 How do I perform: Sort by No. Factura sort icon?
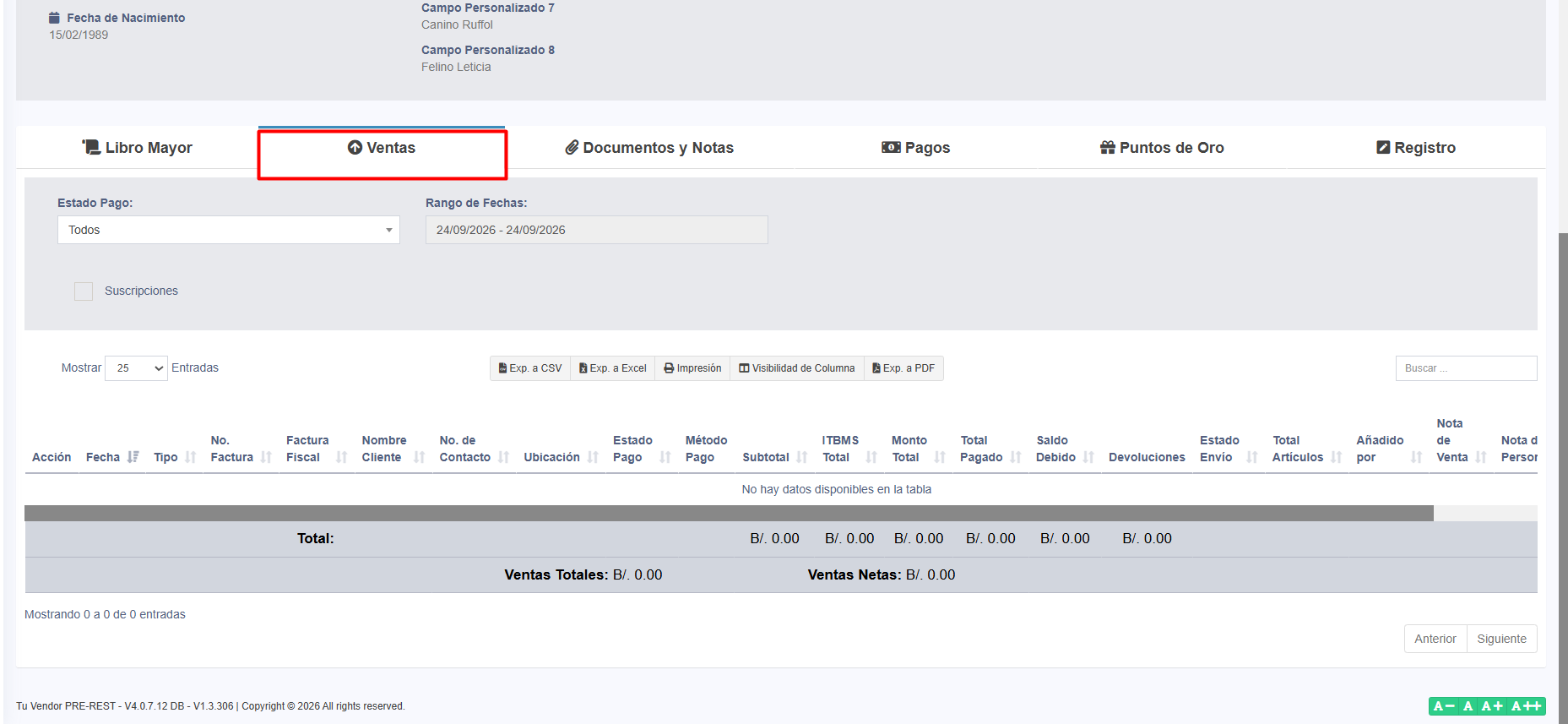(x=267, y=457)
